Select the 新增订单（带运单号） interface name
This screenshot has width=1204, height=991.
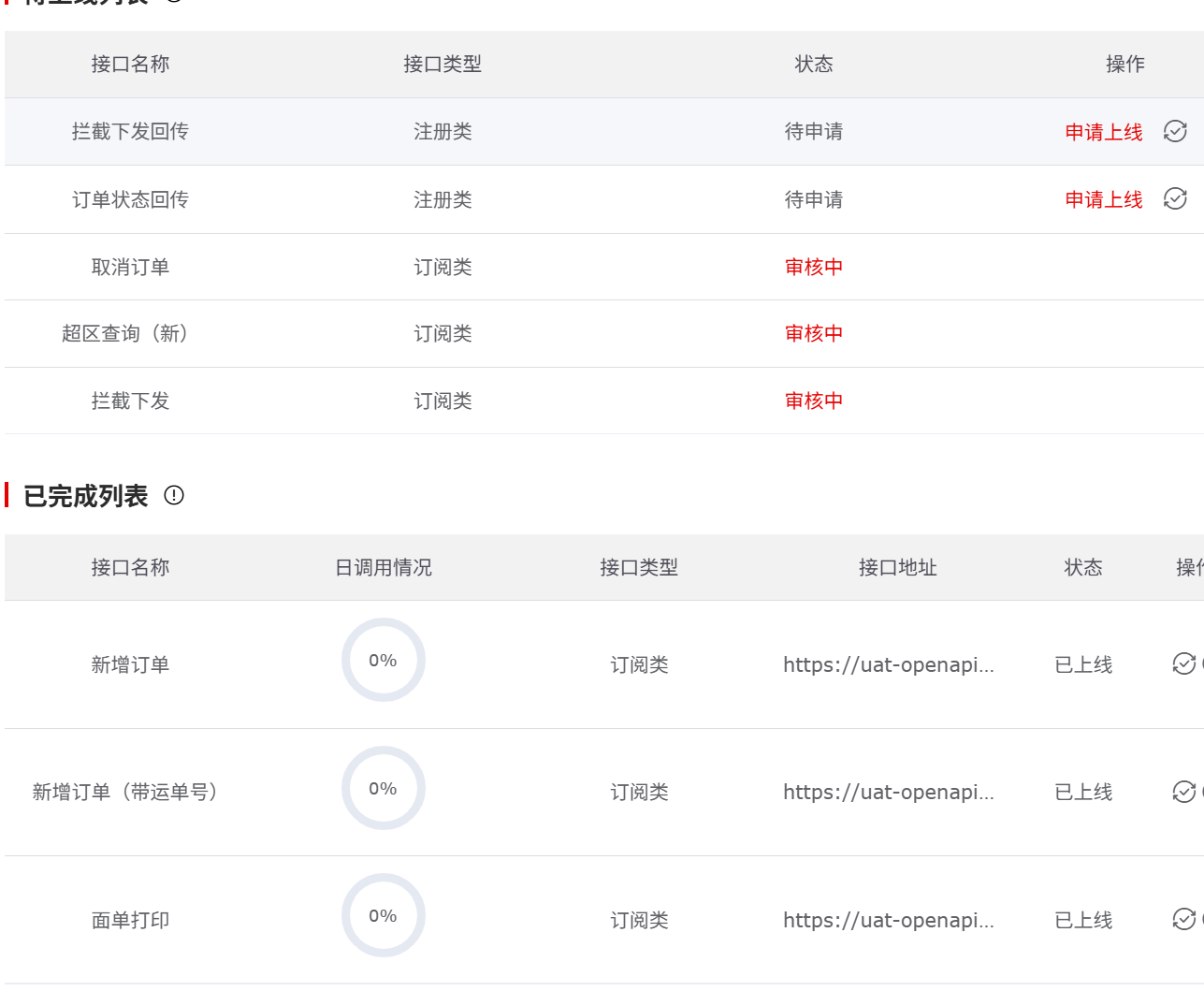125,792
